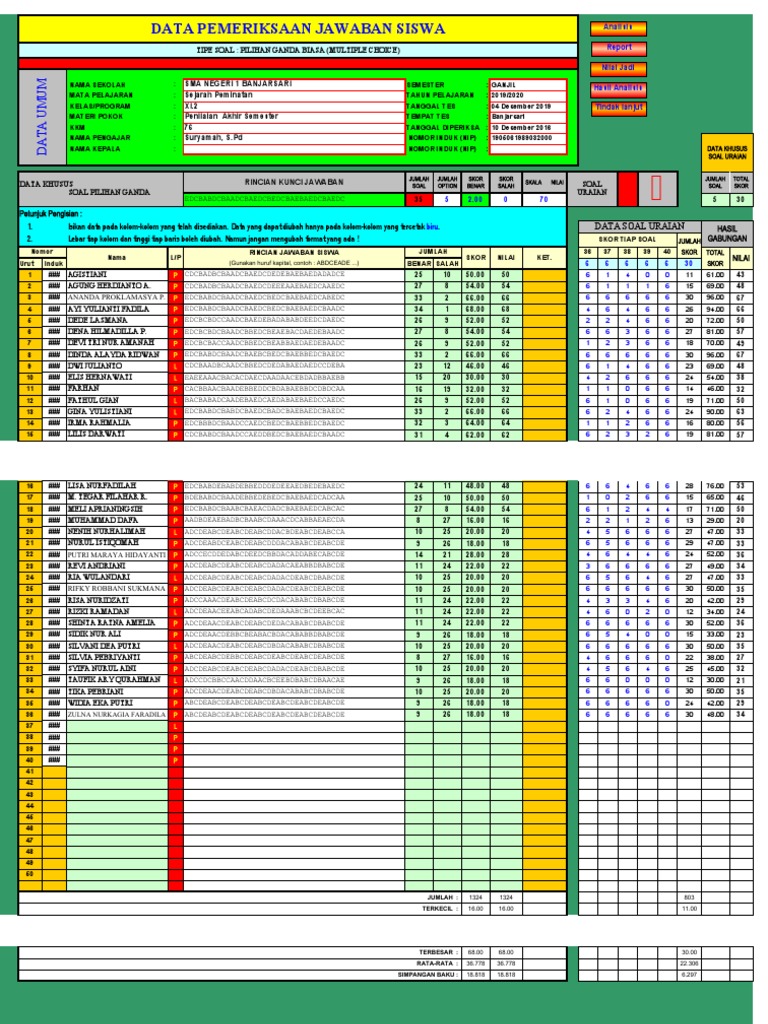Select the KKM value 76

(294, 127)
